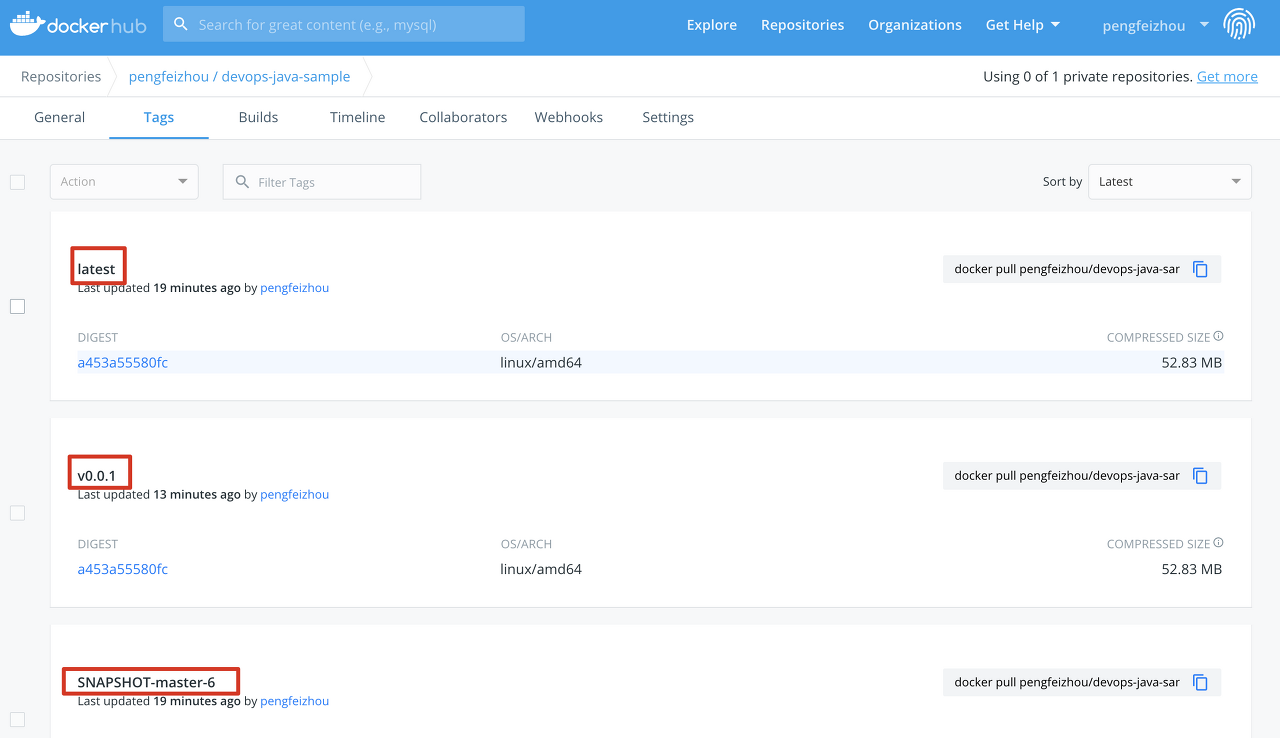This screenshot has height=738, width=1280.
Task: Click the search magnifier icon in header
Action: click(x=181, y=24)
